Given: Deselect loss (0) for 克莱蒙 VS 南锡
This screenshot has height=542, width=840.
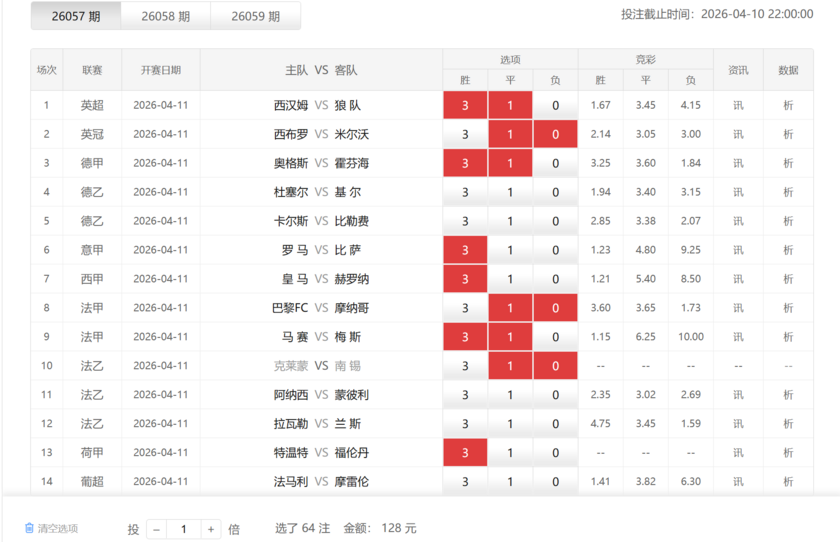Looking at the screenshot, I should [x=556, y=365].
